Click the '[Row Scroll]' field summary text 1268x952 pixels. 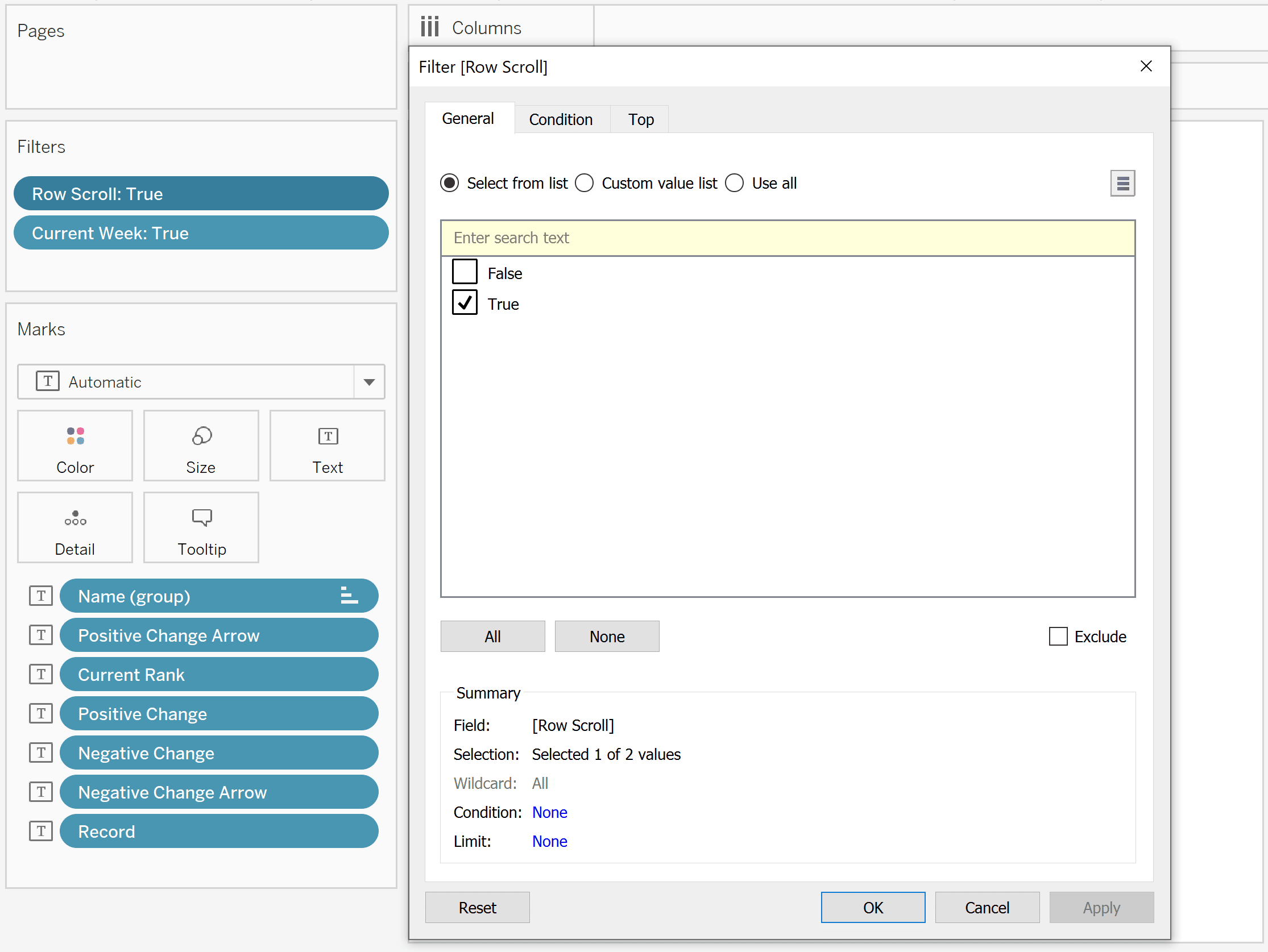click(x=573, y=725)
